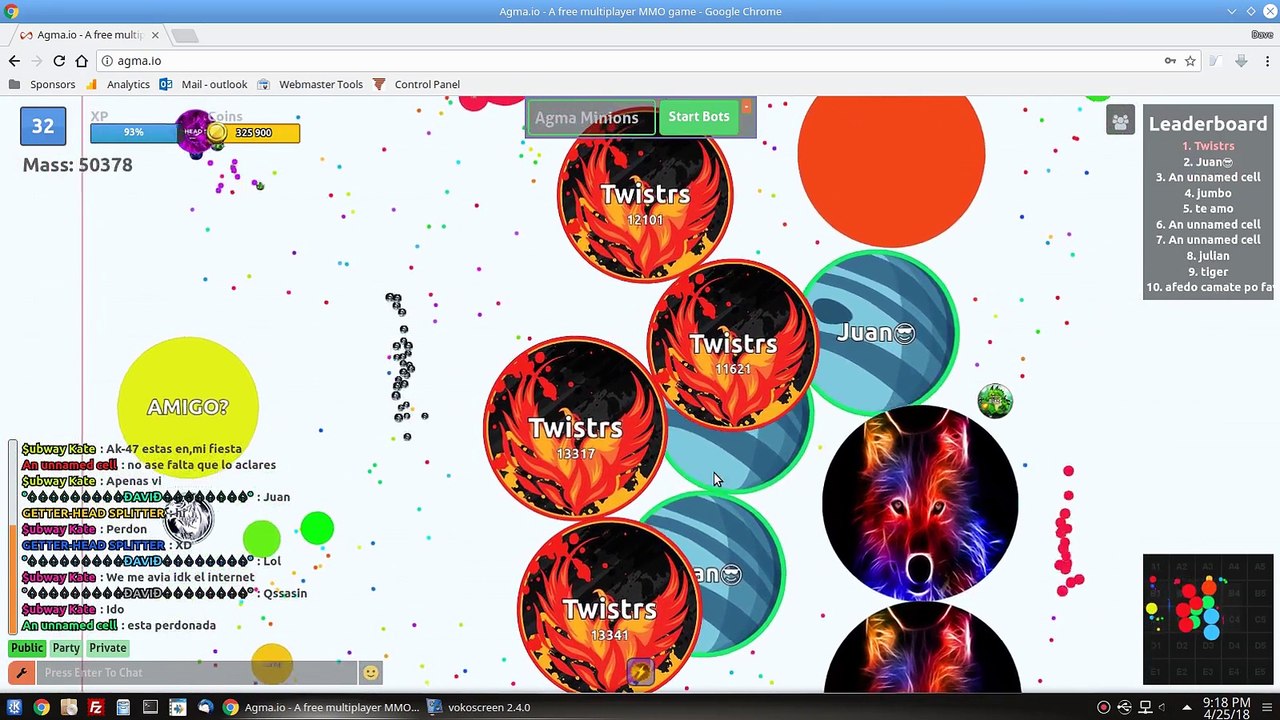The height and width of the screenshot is (720, 1280).
Task: Click the download arrow extension icon
Action: [x=1241, y=61]
